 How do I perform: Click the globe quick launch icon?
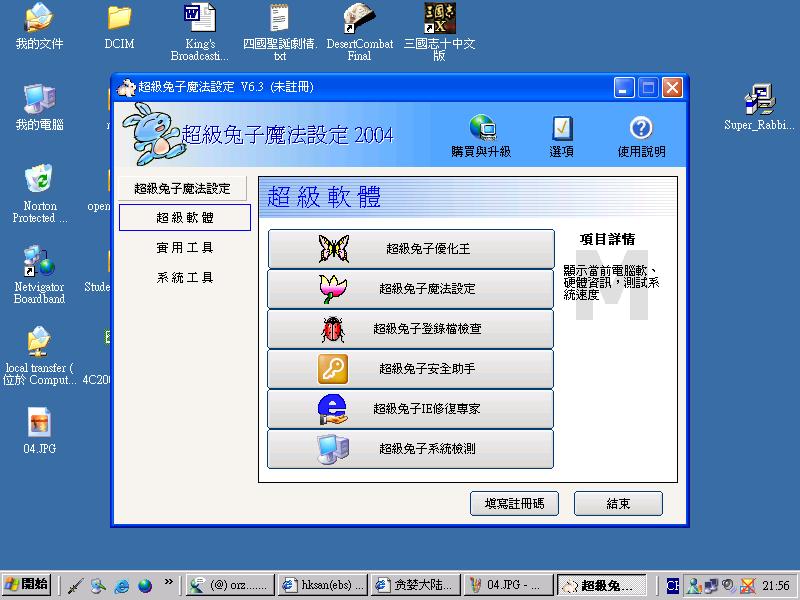pos(145,585)
